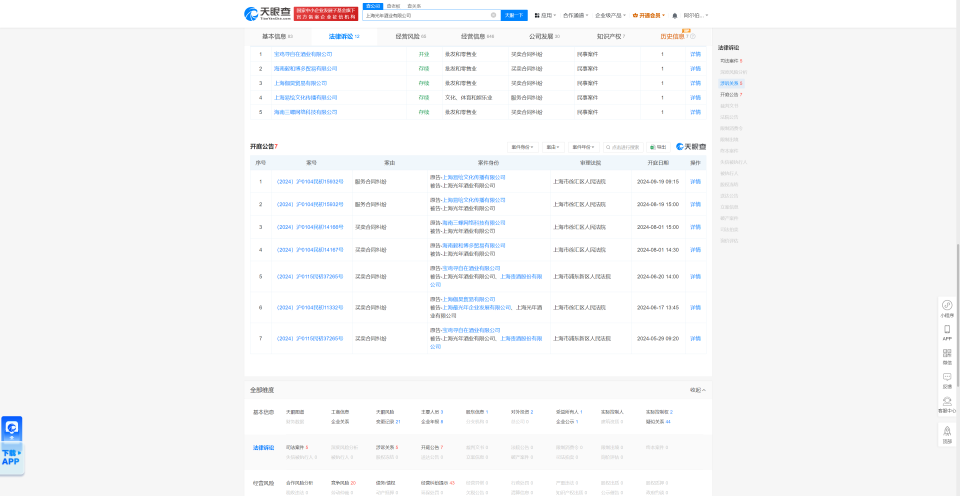Viewport: 960px width, 496px height.
Task: Switch to the 经营风险 tab
Action: 411,37
